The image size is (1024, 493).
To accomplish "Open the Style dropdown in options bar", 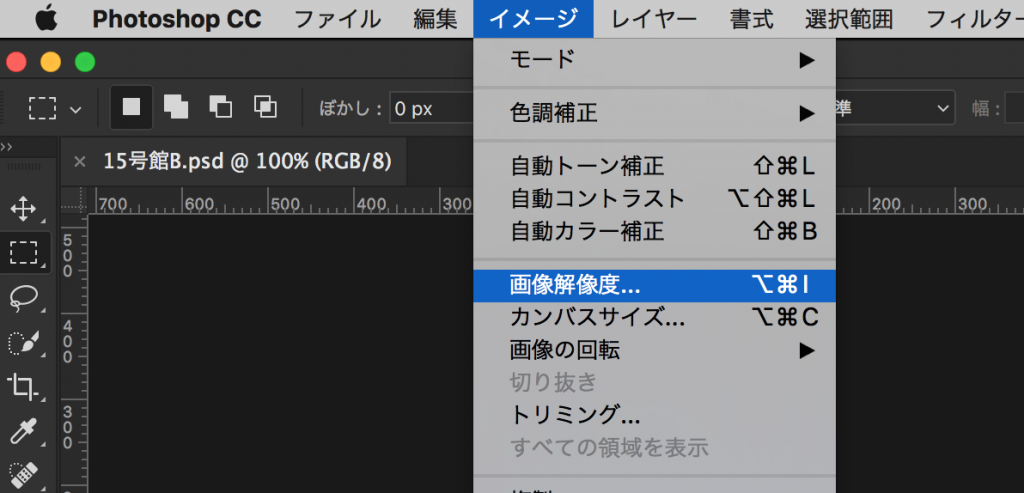I will (x=896, y=108).
